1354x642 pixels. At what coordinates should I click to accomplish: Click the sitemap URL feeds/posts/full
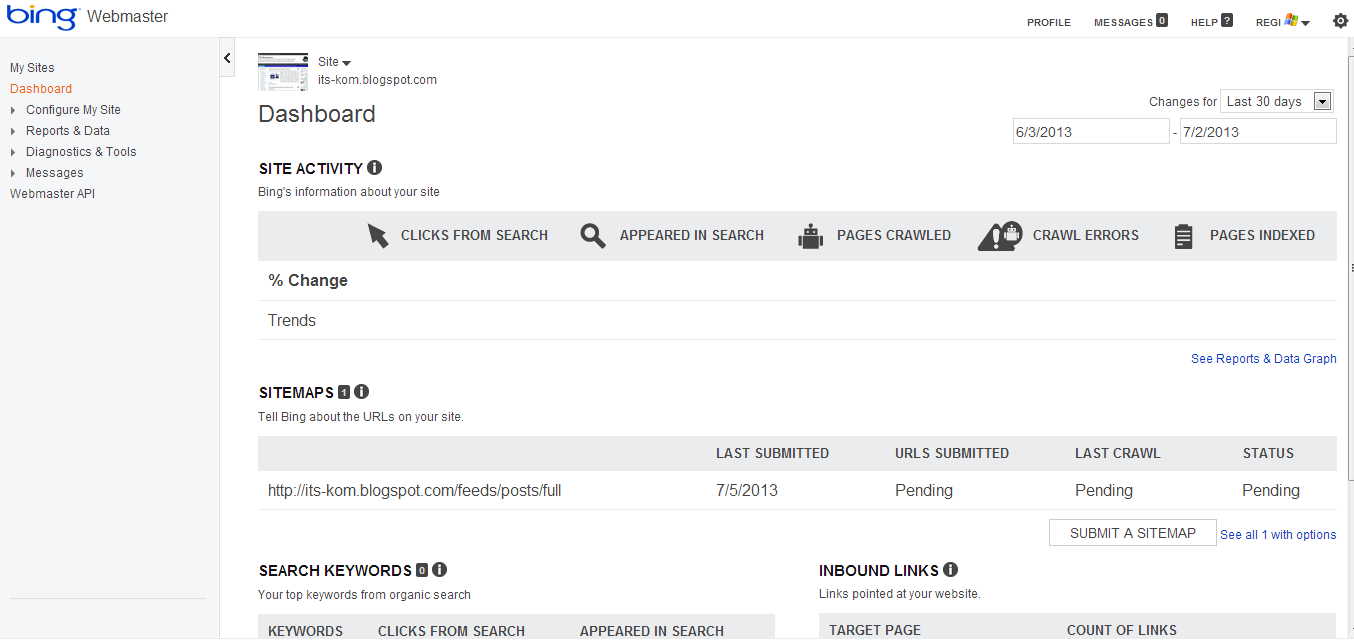tap(414, 491)
